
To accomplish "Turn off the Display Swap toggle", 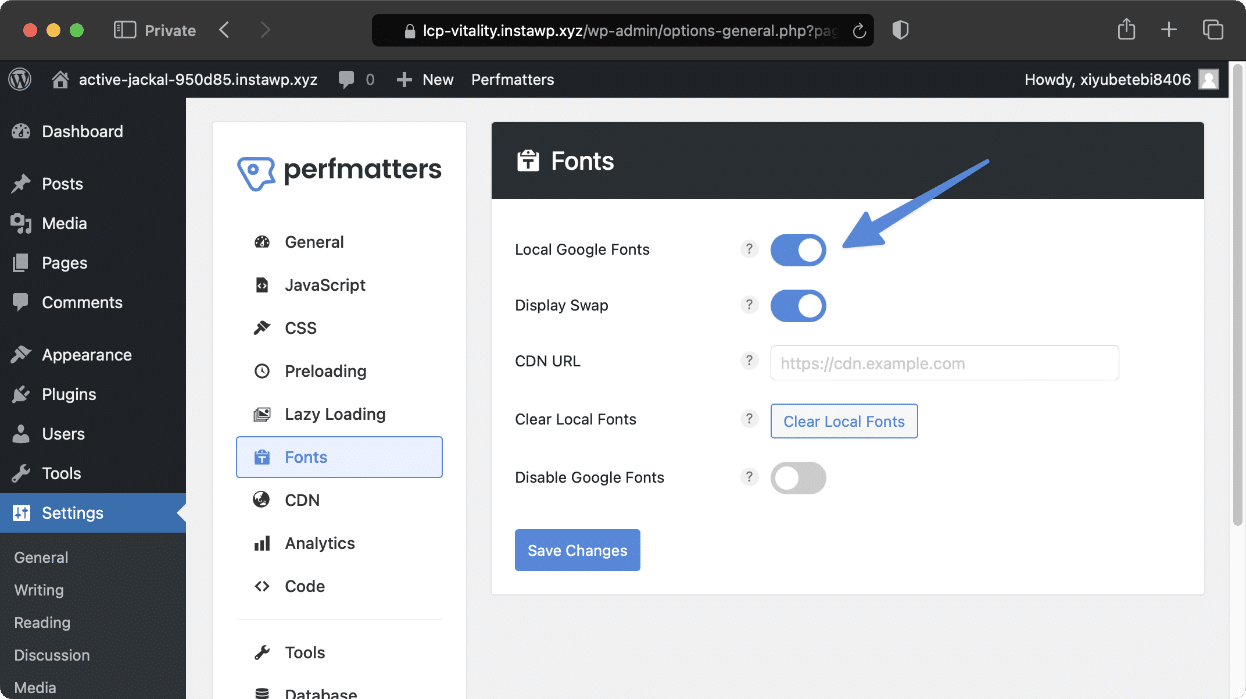I will (798, 306).
